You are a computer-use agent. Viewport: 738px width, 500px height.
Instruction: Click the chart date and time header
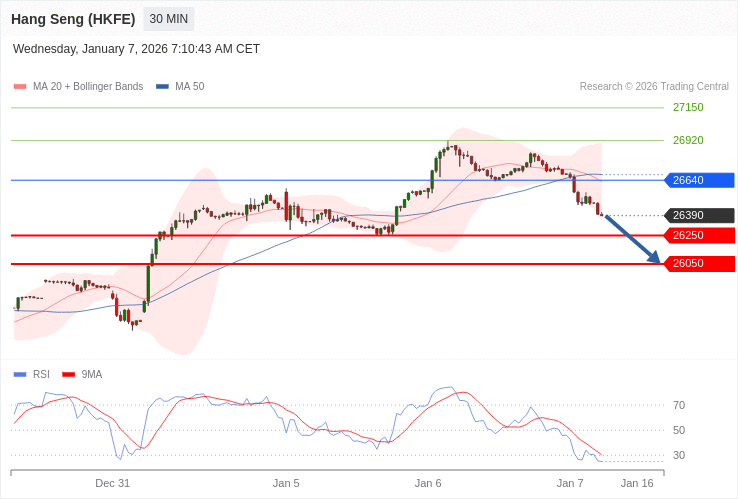[136, 49]
